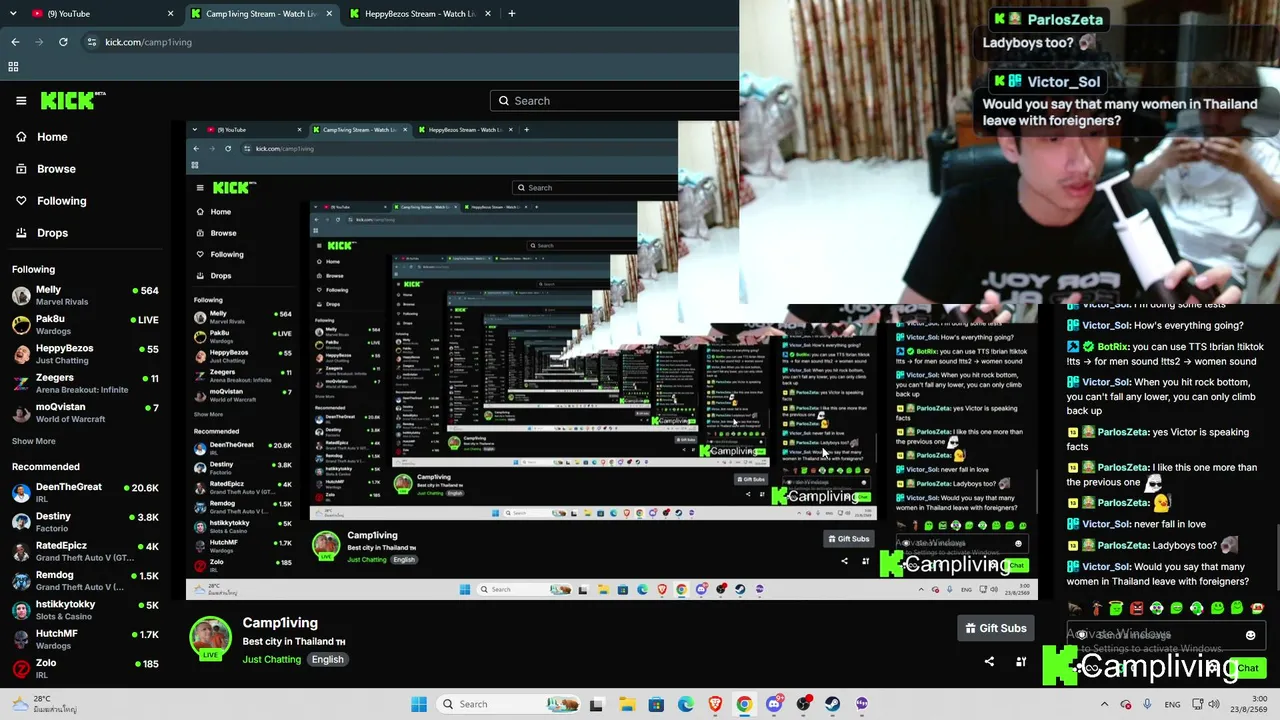Viewport: 1280px width, 720px height.
Task: Reload the page with the refresh icon
Action: (x=63, y=42)
